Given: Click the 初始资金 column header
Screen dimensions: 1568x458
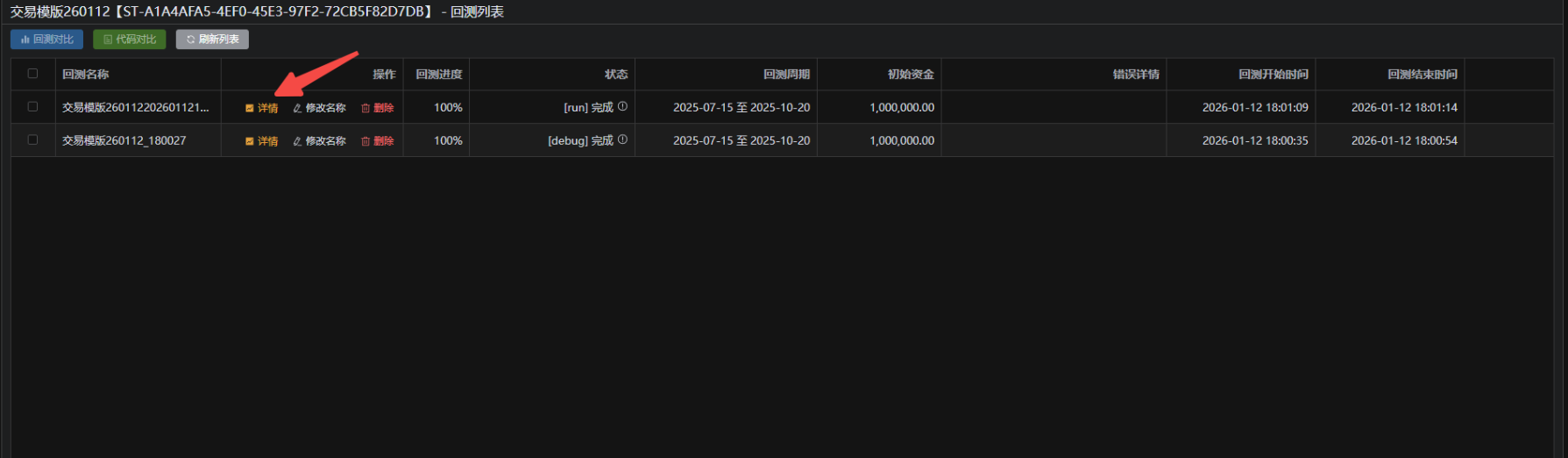Looking at the screenshot, I should point(911,75).
